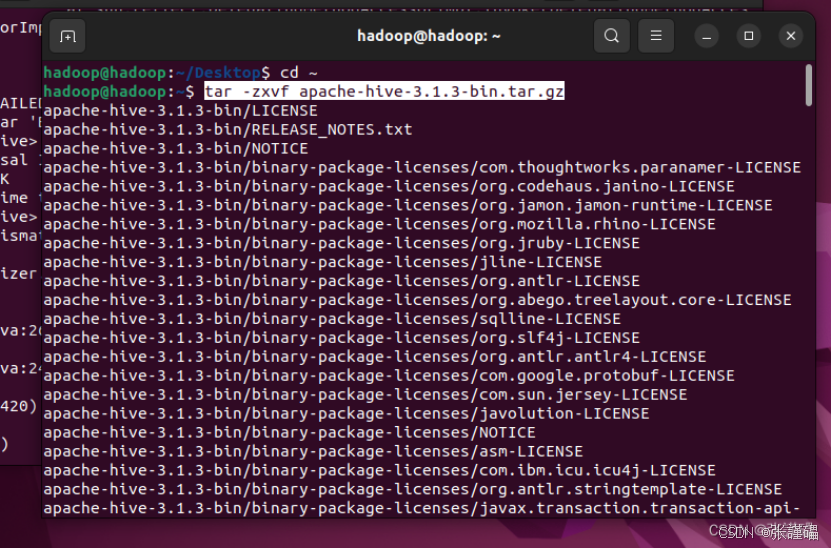This screenshot has height=549, width=831.
Task: Click the hadoop@hadoop:~/Desktop prompt
Action: pyautogui.click(x=157, y=73)
